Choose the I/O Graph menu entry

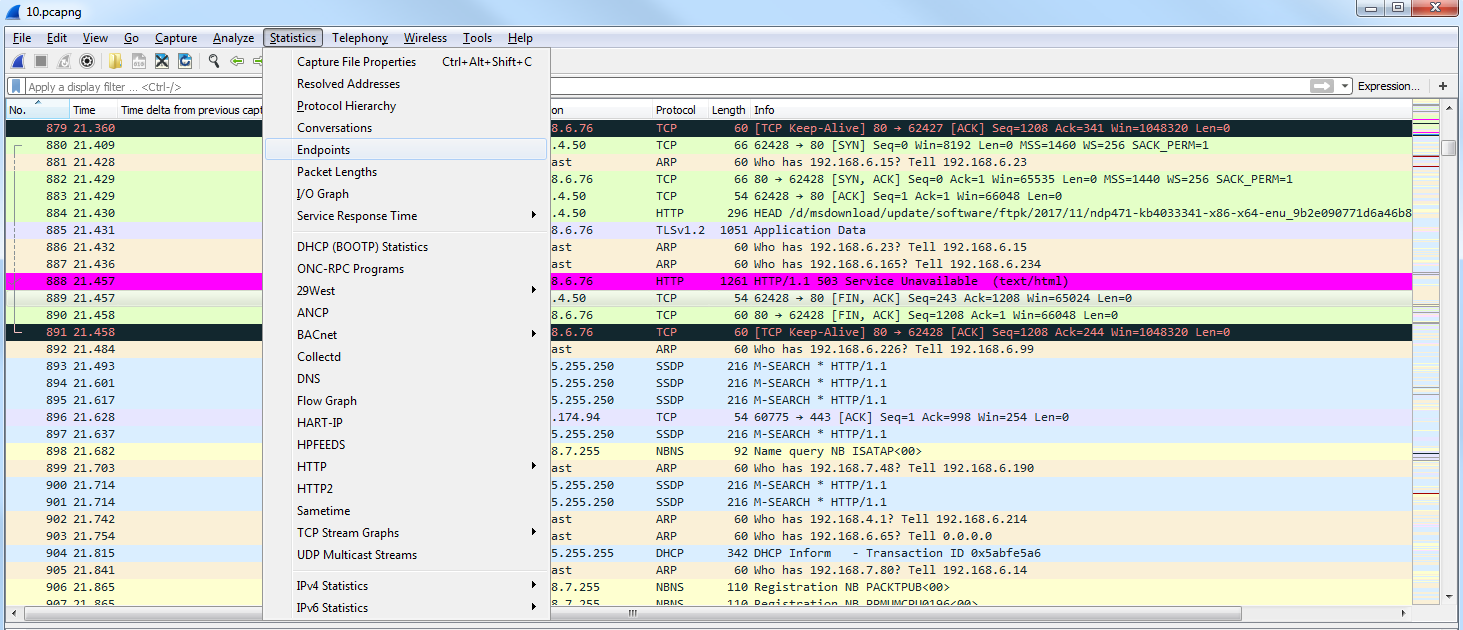click(323, 194)
